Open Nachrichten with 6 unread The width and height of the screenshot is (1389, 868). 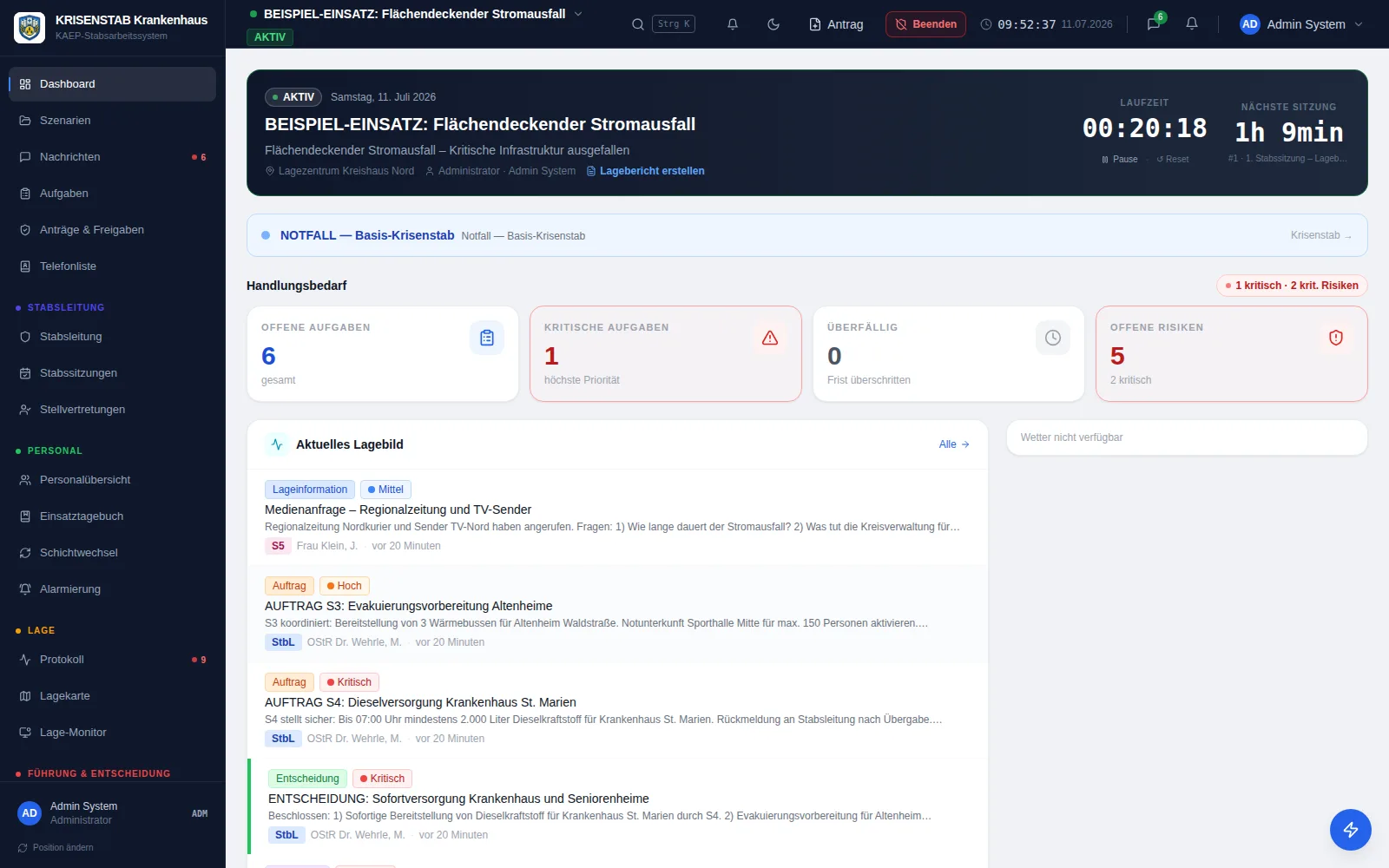112,157
